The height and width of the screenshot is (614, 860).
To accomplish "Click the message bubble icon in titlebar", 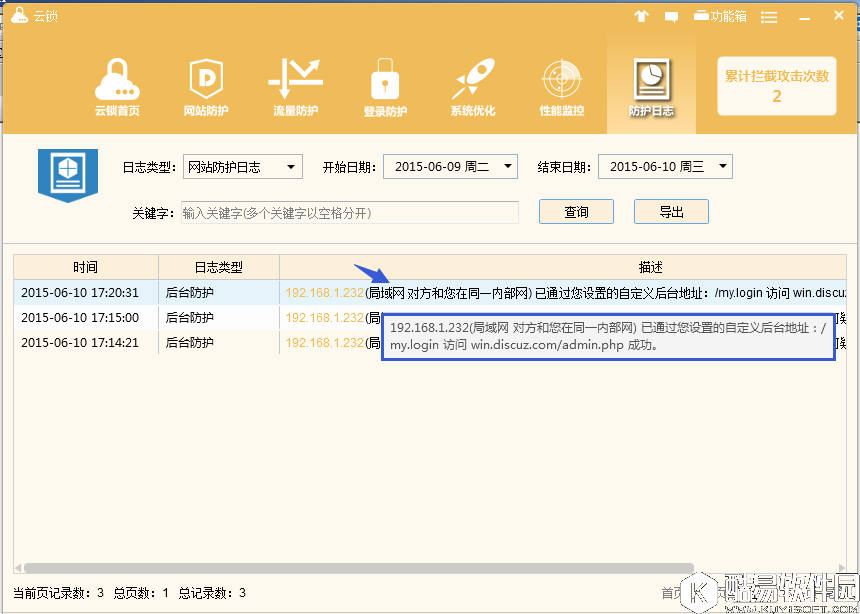I will [671, 15].
